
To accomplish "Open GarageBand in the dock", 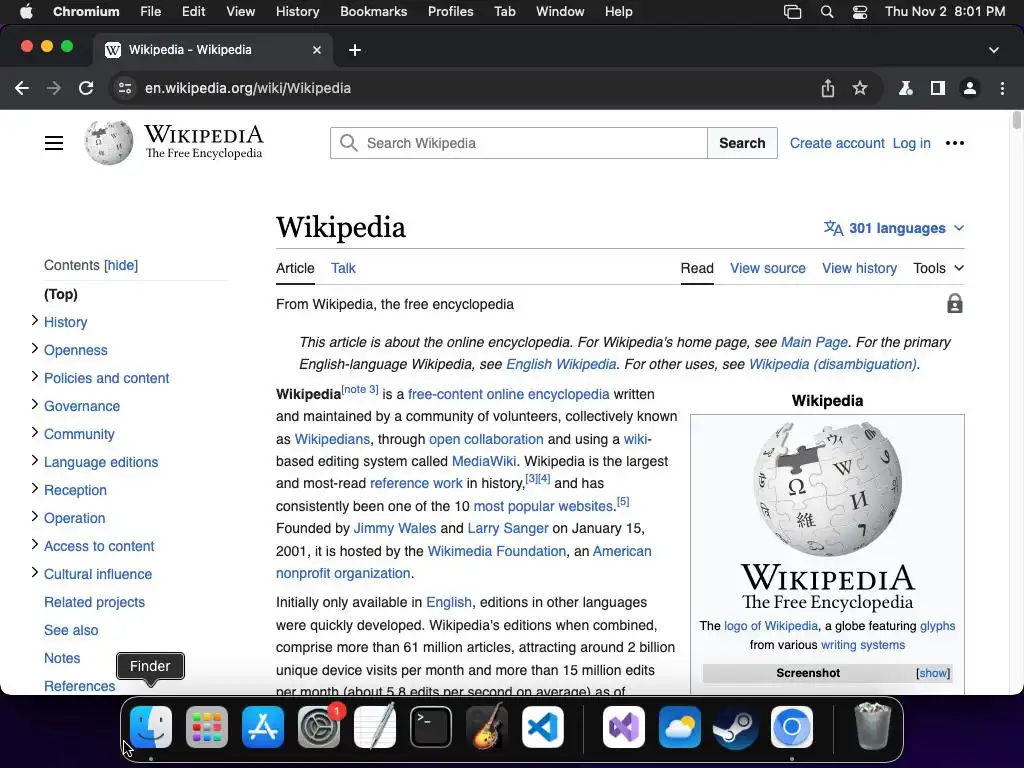I will click(487, 727).
